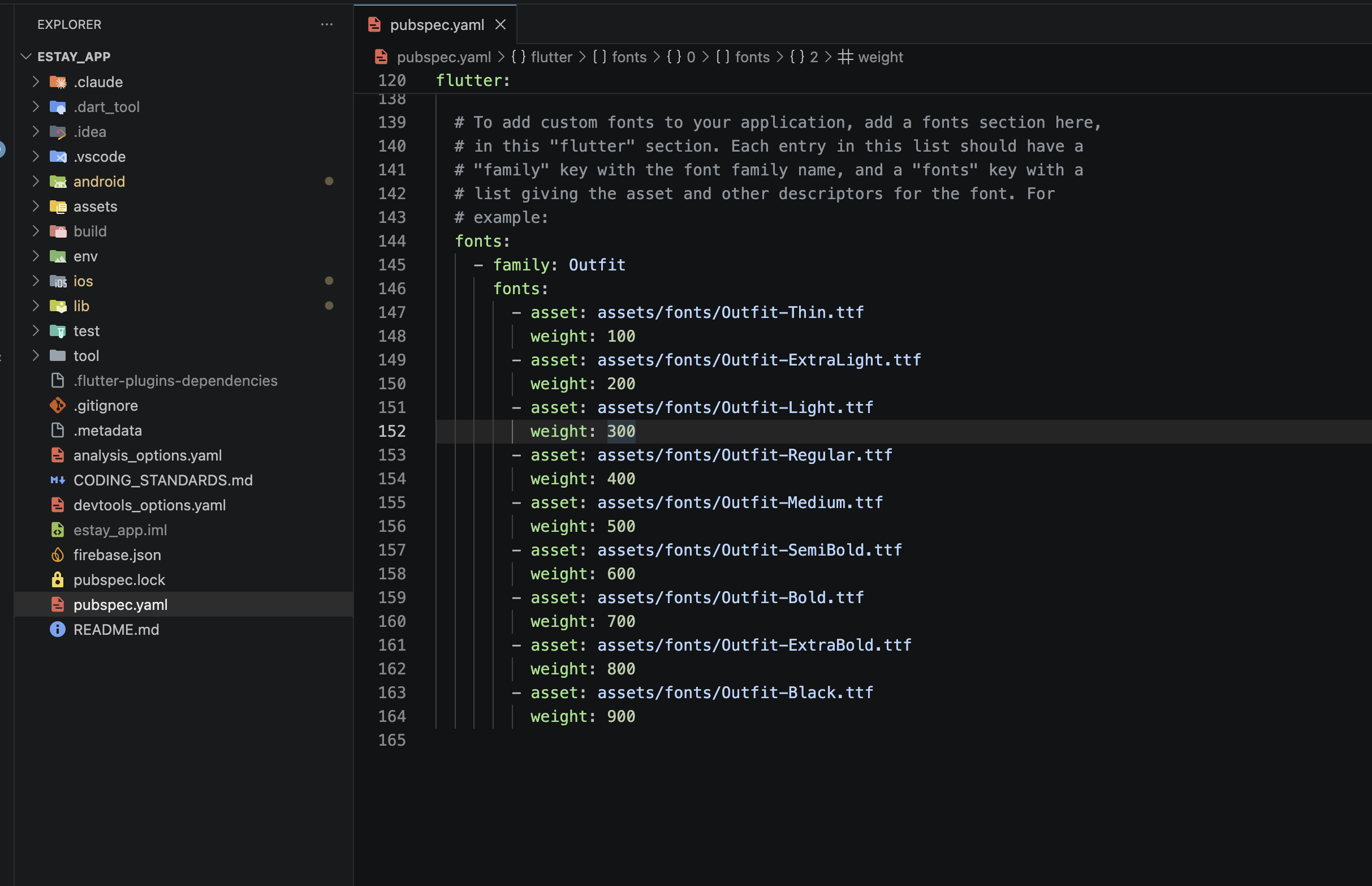The image size is (1372, 886).
Task: Open the weight breadcrumb segment
Action: (x=870, y=57)
